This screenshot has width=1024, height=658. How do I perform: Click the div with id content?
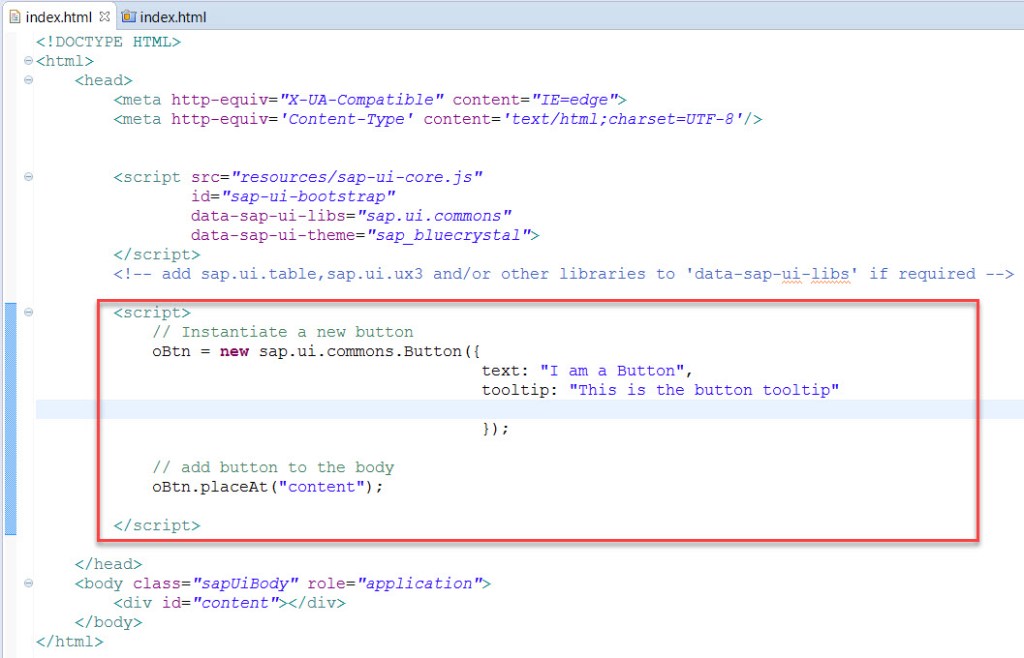coord(230,602)
